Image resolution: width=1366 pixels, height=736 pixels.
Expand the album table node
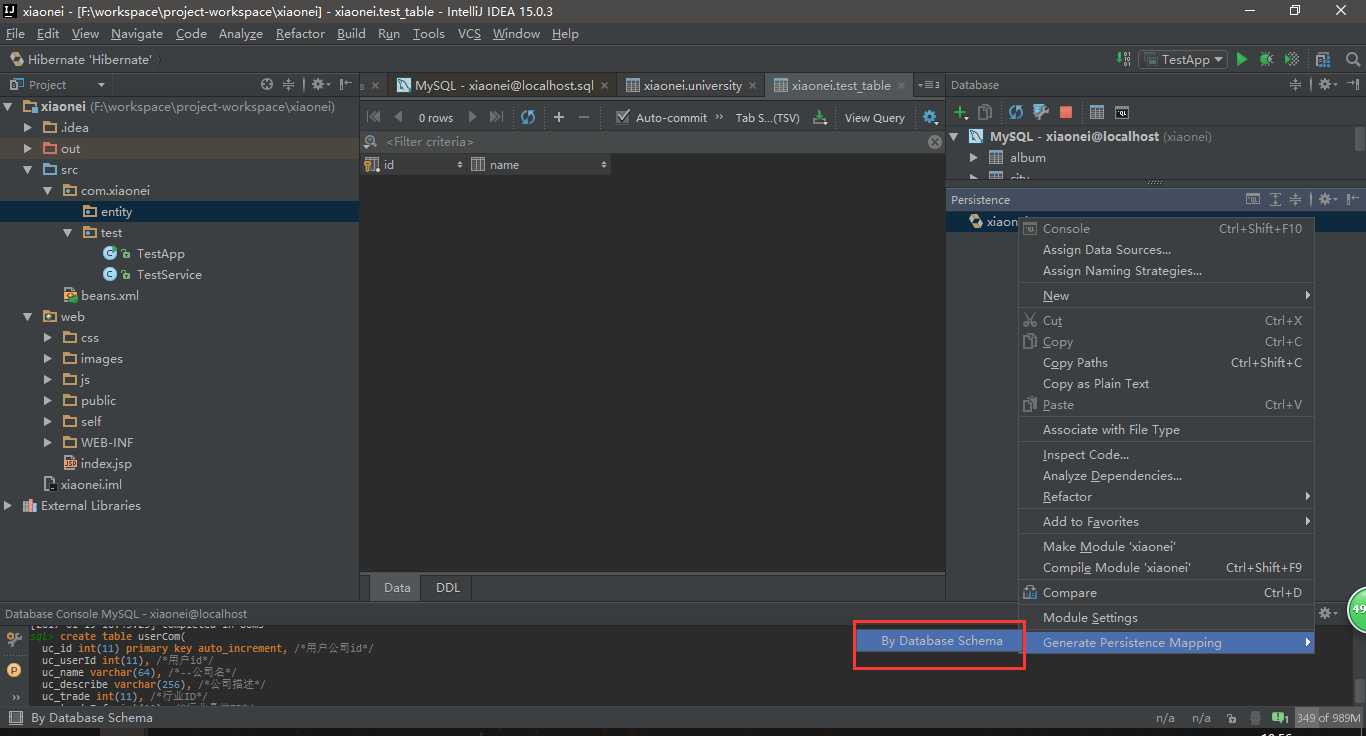[x=974, y=157]
